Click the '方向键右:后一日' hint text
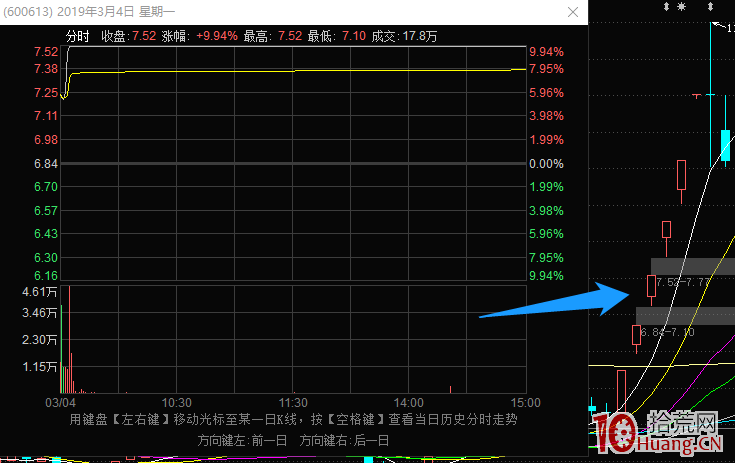This screenshot has width=735, height=463. 345,441
